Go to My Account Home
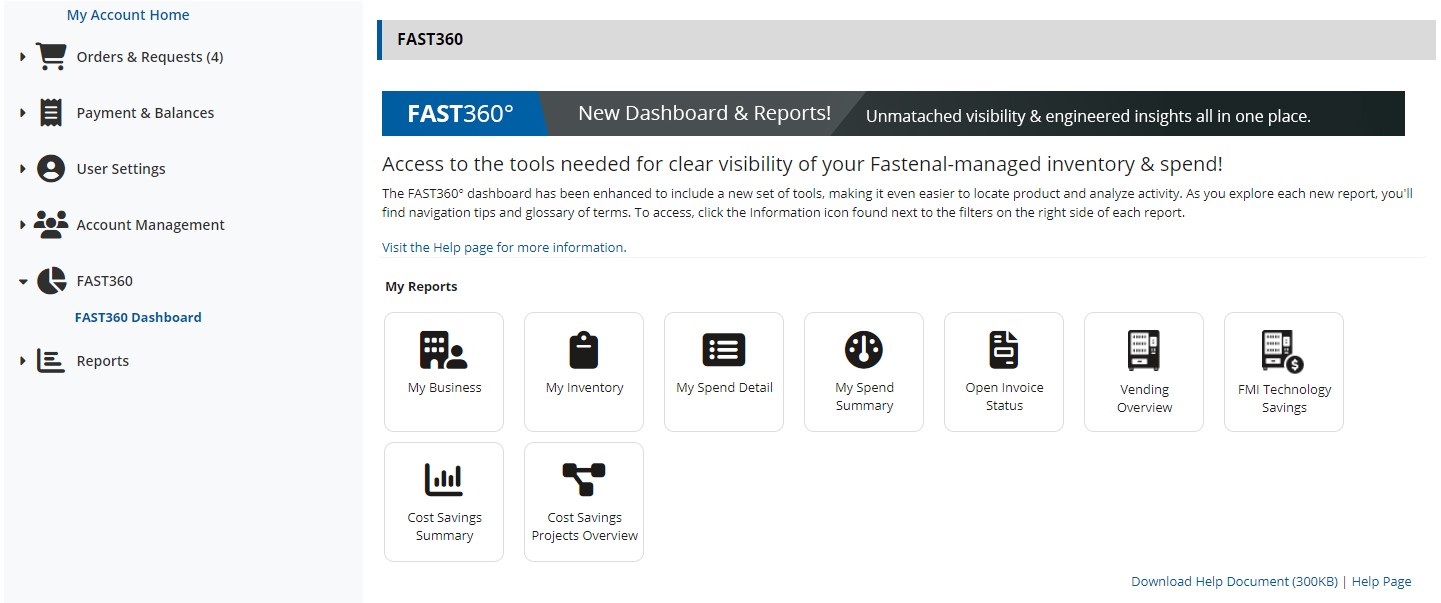1441x603 pixels. click(128, 14)
